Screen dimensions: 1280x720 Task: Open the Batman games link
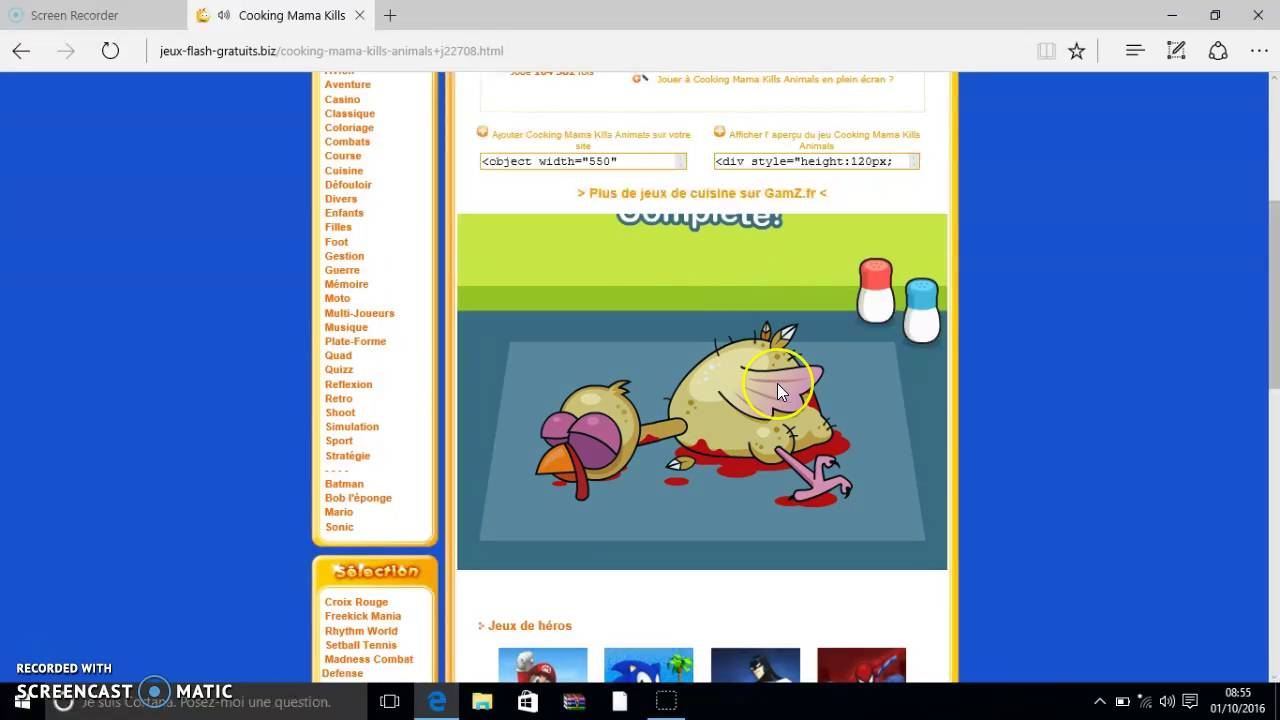pyautogui.click(x=344, y=483)
